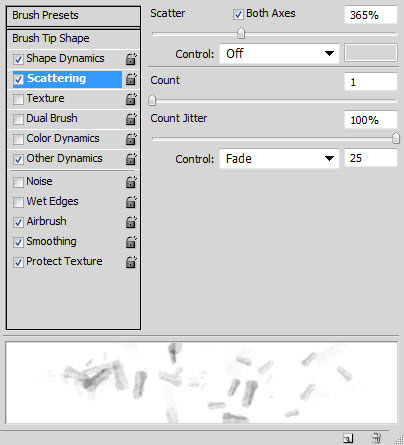Select the Other Dynamics label
404x445 pixels.
tap(64, 158)
